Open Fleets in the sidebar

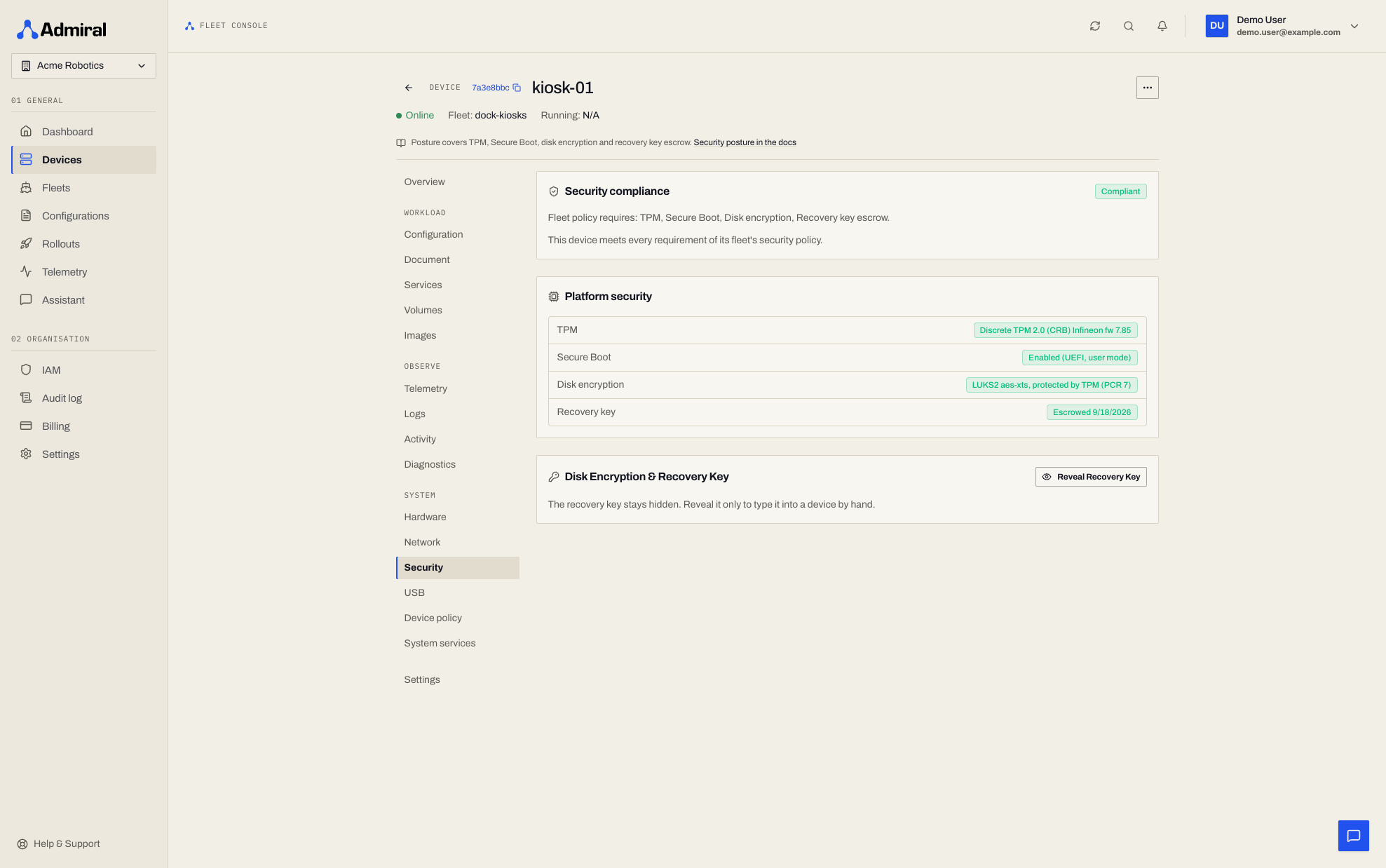(x=83, y=188)
